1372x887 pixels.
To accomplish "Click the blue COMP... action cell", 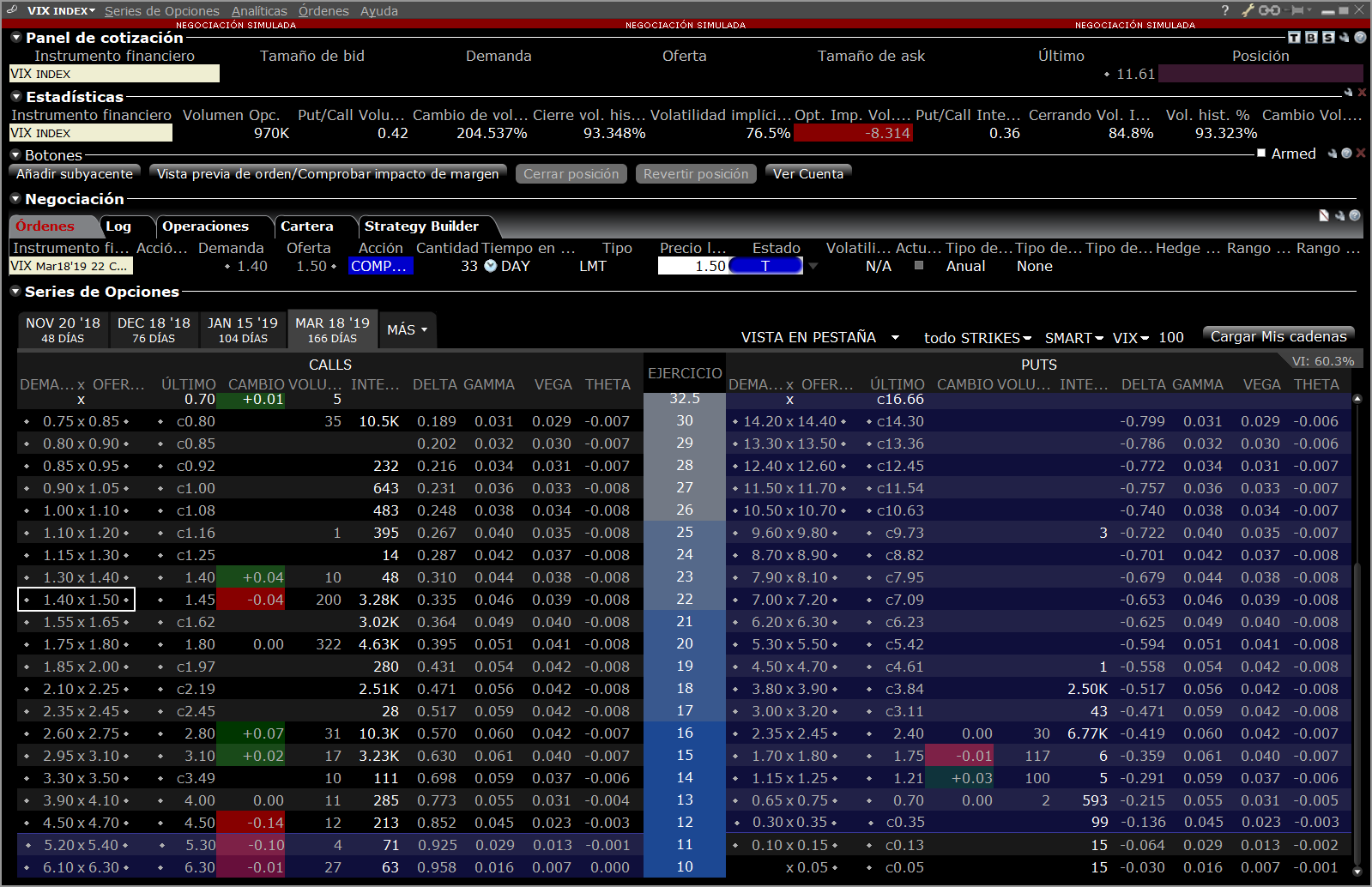I will (381, 266).
